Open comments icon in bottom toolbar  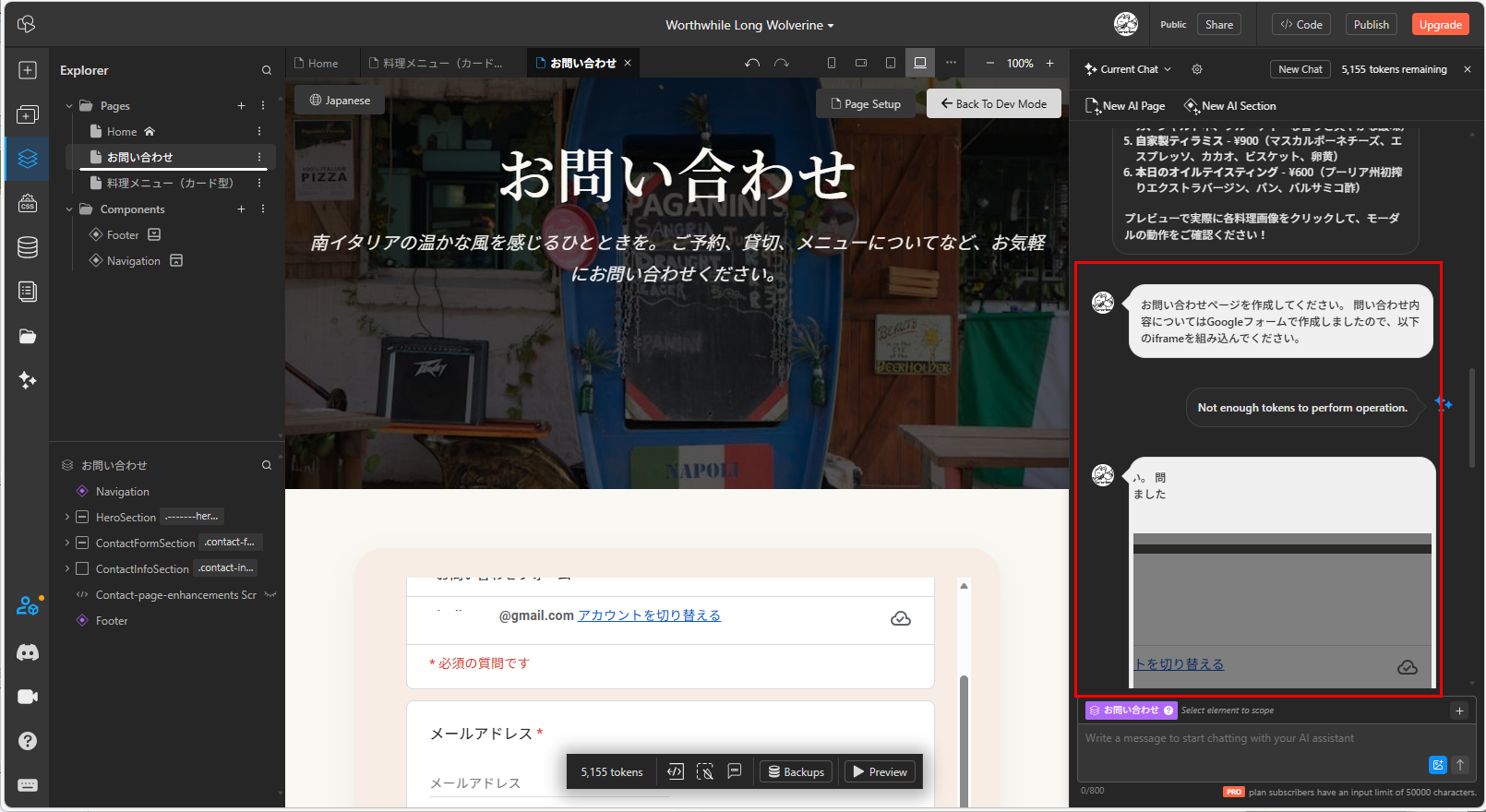(735, 771)
